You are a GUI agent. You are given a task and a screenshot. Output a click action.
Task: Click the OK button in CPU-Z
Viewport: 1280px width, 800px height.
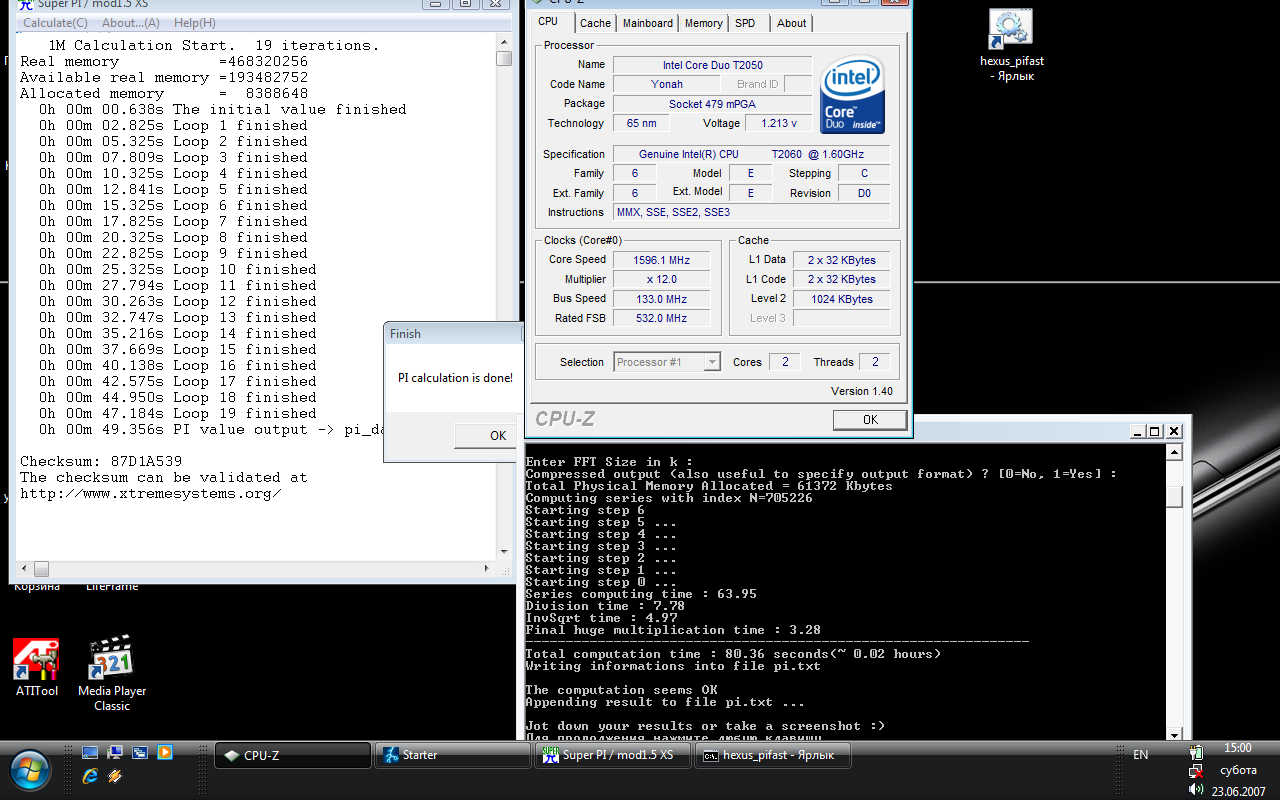click(870, 420)
